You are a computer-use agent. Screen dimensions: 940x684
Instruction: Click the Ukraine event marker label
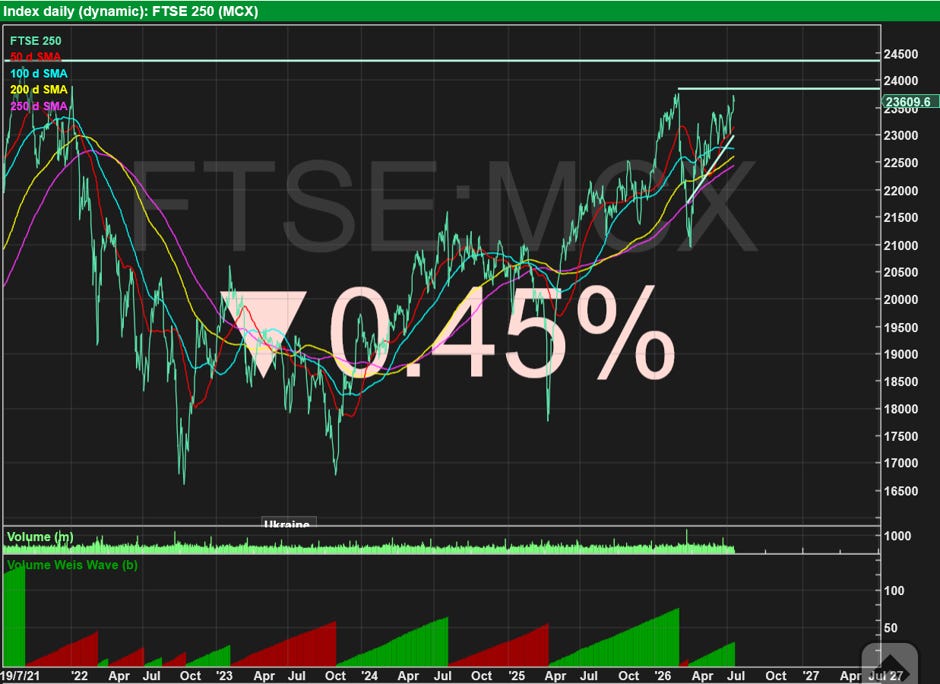point(287,524)
